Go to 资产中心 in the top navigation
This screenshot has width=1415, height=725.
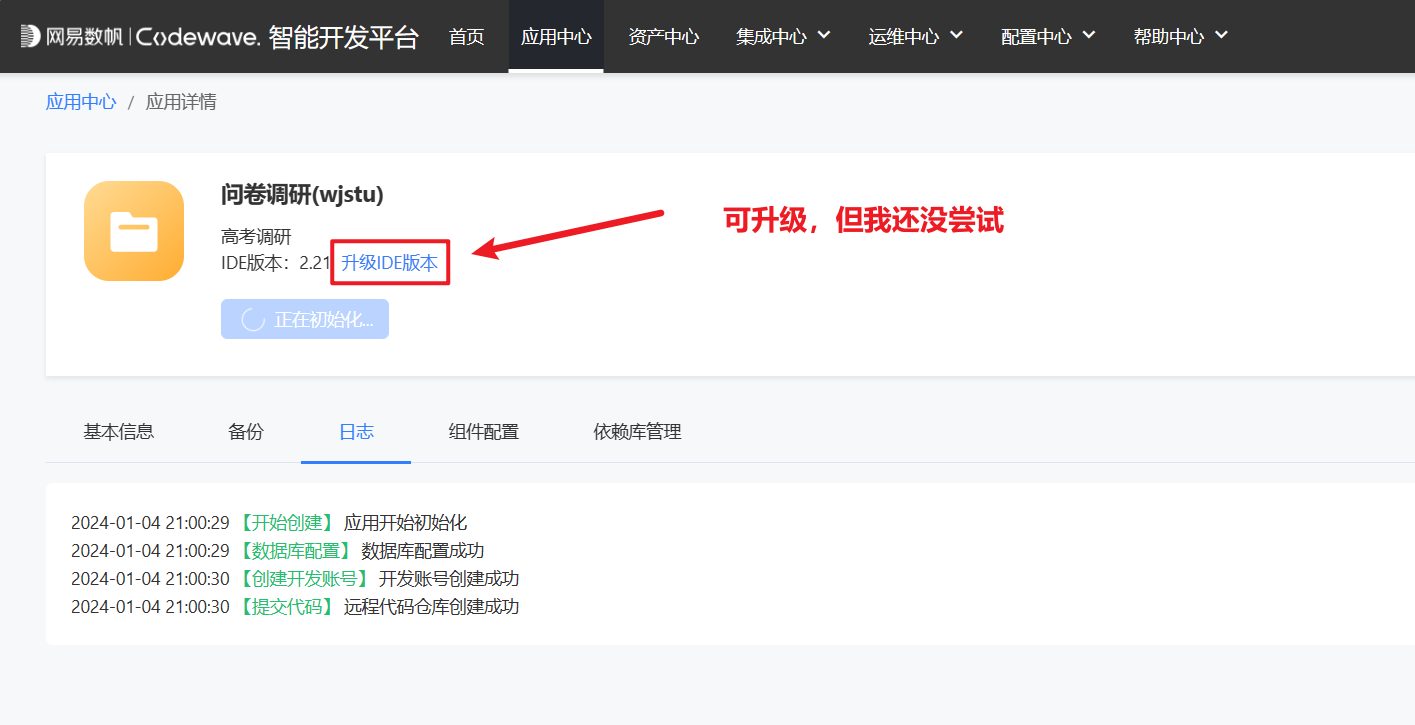point(664,37)
